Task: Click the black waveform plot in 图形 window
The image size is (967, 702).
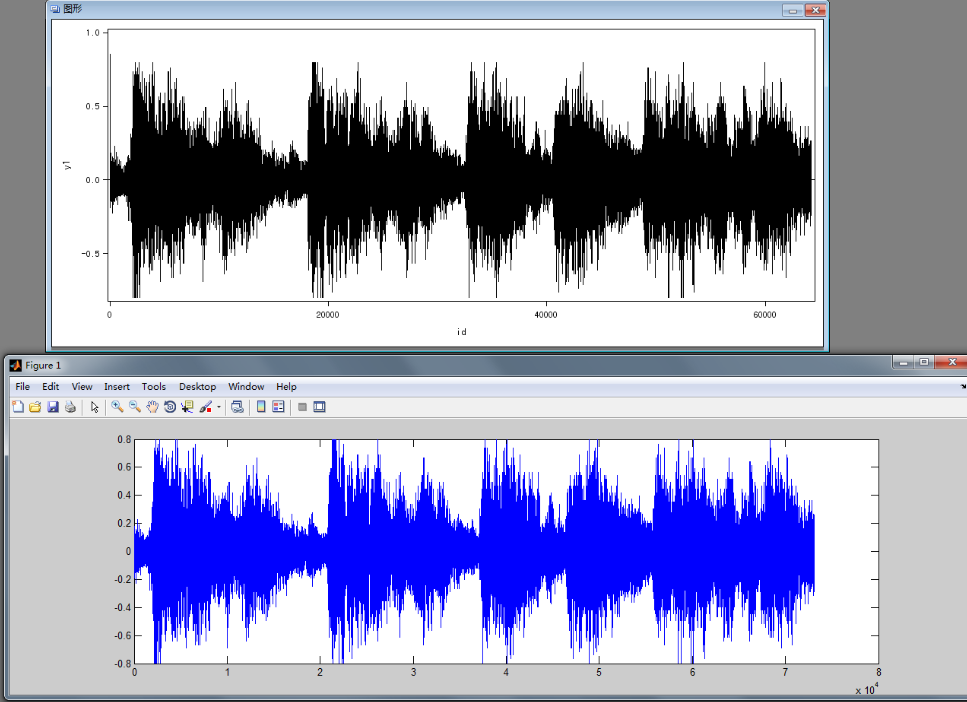Action: point(461,180)
